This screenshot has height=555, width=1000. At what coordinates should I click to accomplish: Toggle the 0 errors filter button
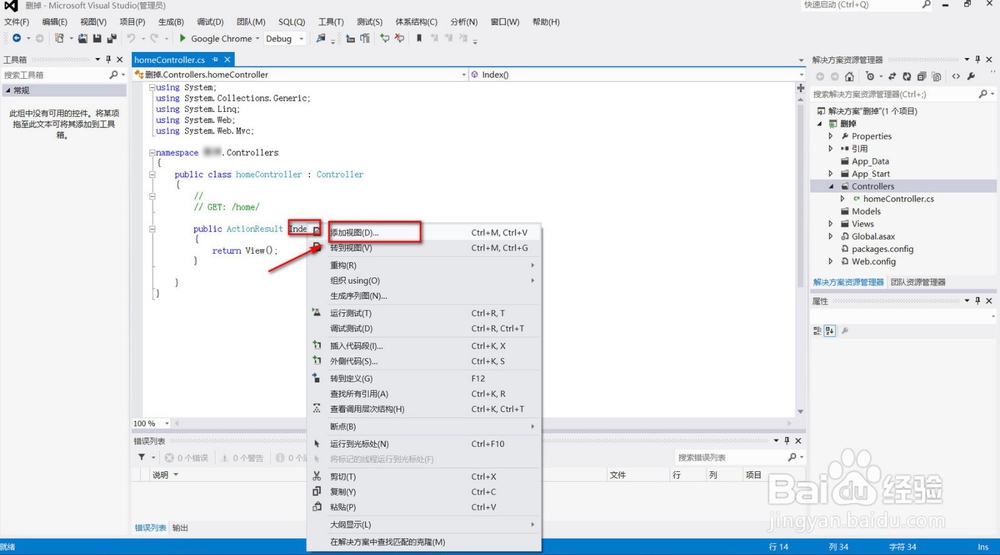point(186,458)
